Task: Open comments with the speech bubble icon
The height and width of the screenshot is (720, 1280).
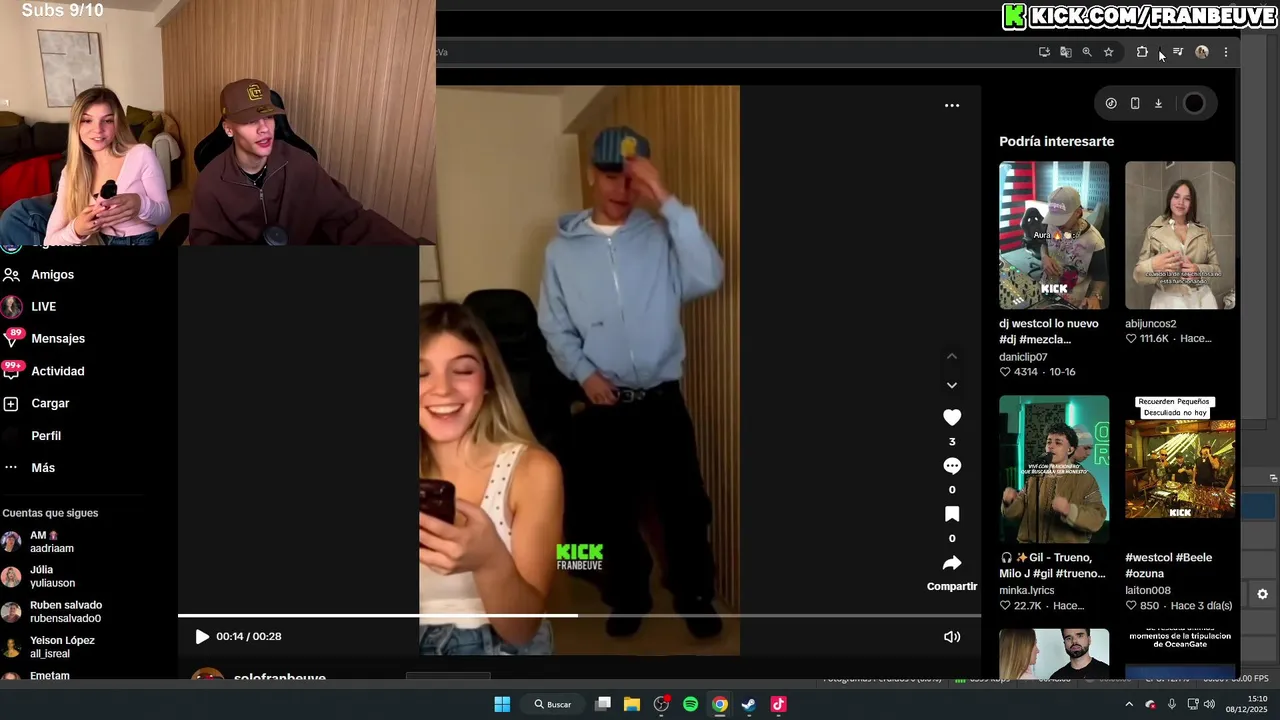Action: [x=952, y=466]
